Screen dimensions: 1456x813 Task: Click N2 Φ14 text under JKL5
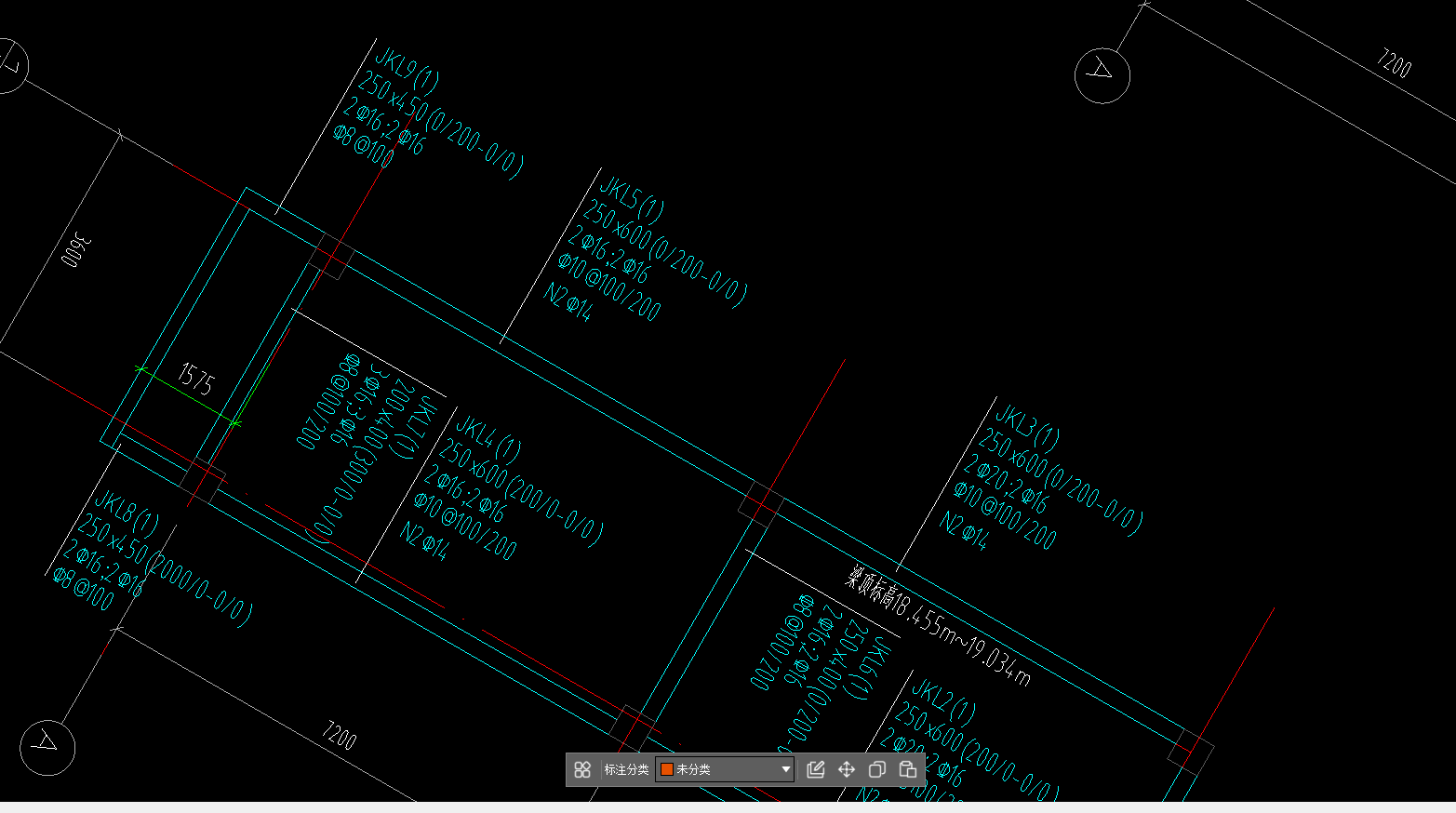(x=568, y=301)
